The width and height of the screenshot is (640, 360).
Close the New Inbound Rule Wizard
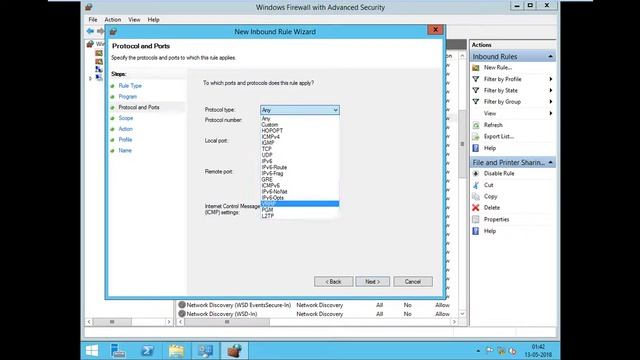[x=435, y=30]
